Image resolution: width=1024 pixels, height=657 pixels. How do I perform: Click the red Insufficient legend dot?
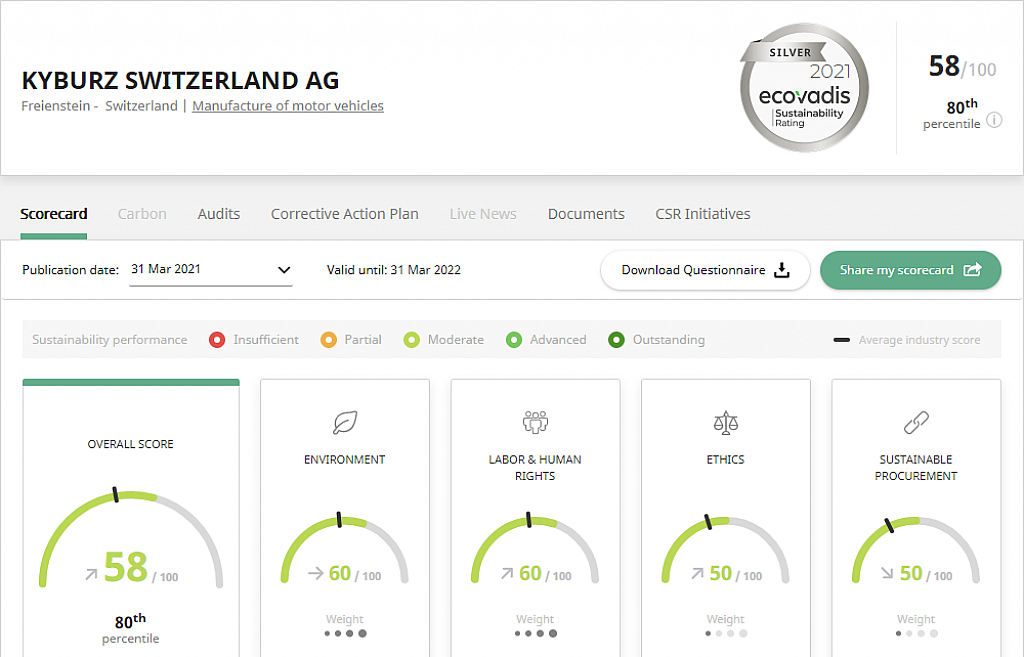tap(216, 340)
